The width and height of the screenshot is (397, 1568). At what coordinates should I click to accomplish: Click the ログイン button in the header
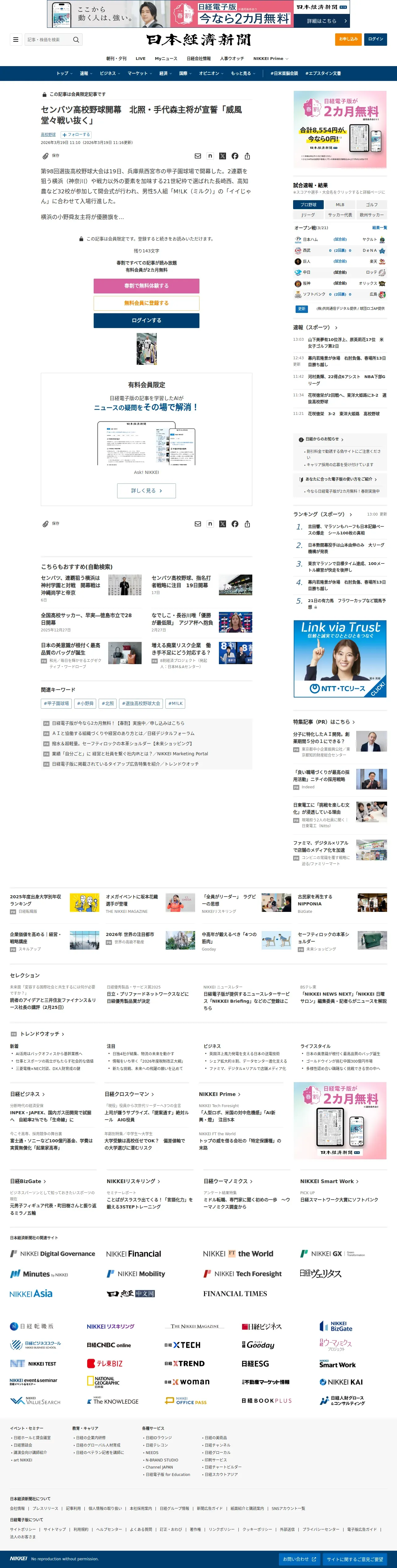click(376, 39)
